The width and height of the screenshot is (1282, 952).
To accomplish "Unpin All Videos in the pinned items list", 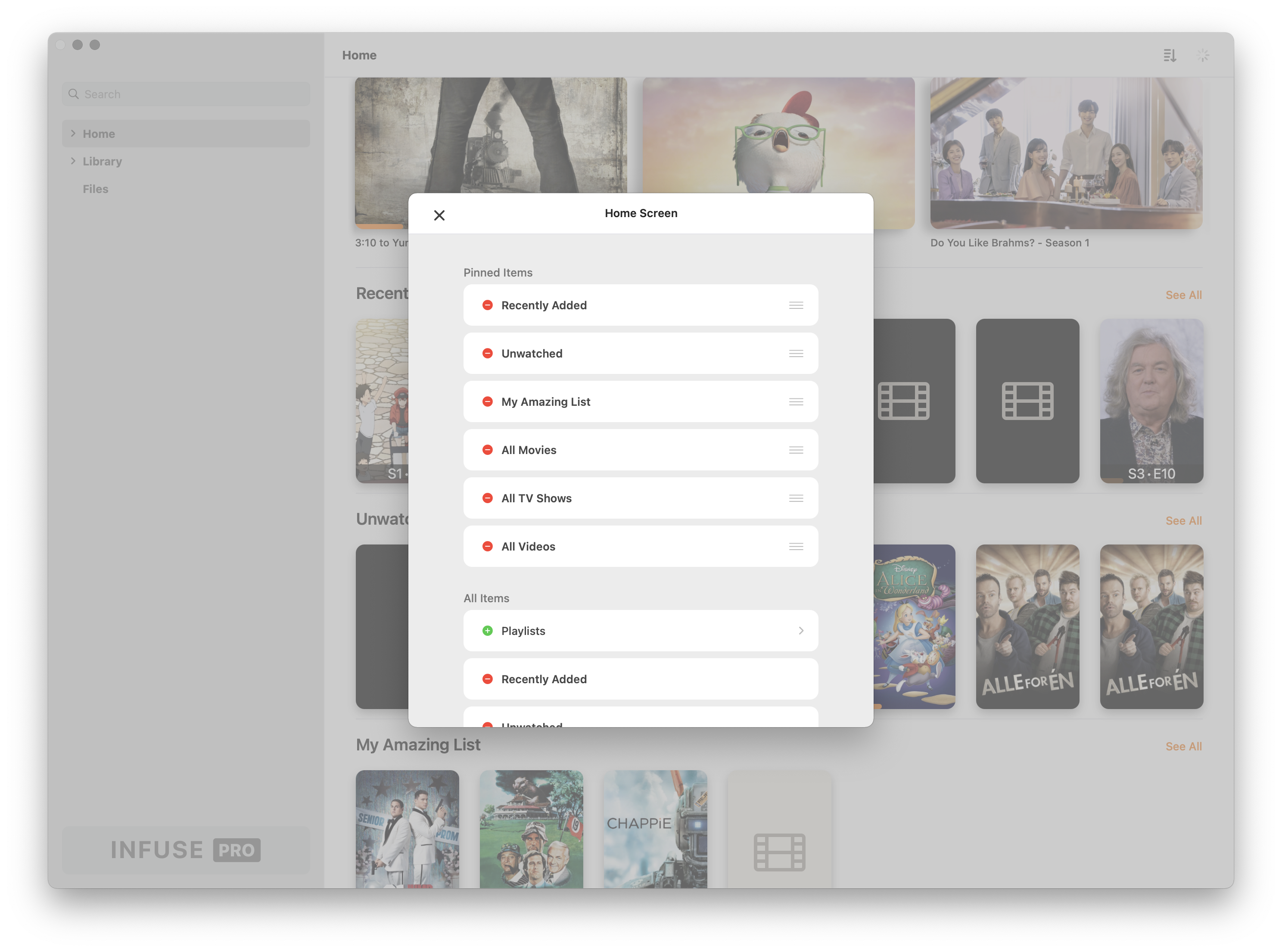I will pyautogui.click(x=488, y=546).
